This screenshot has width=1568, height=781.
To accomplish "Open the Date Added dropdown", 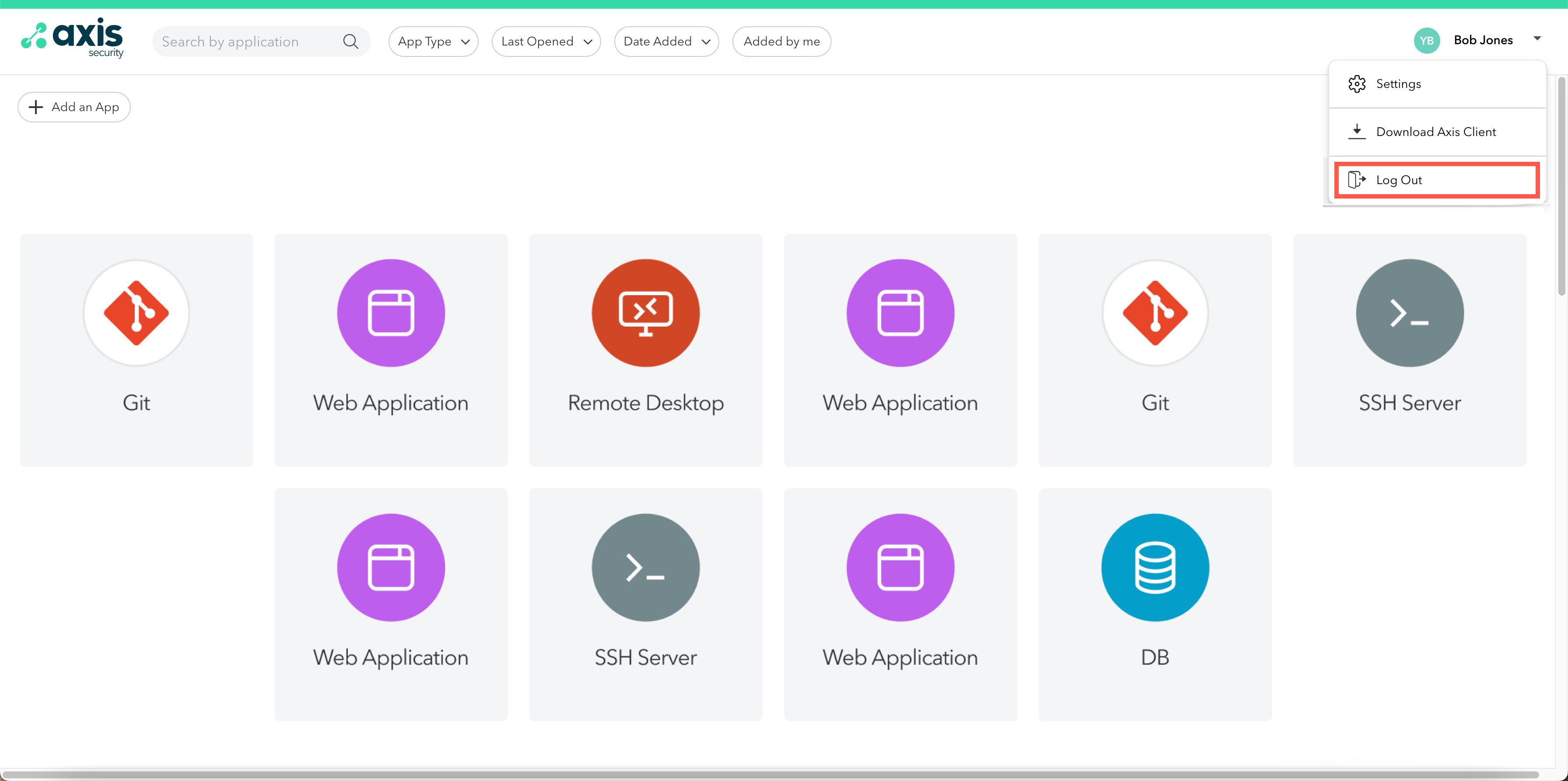I will [x=666, y=42].
